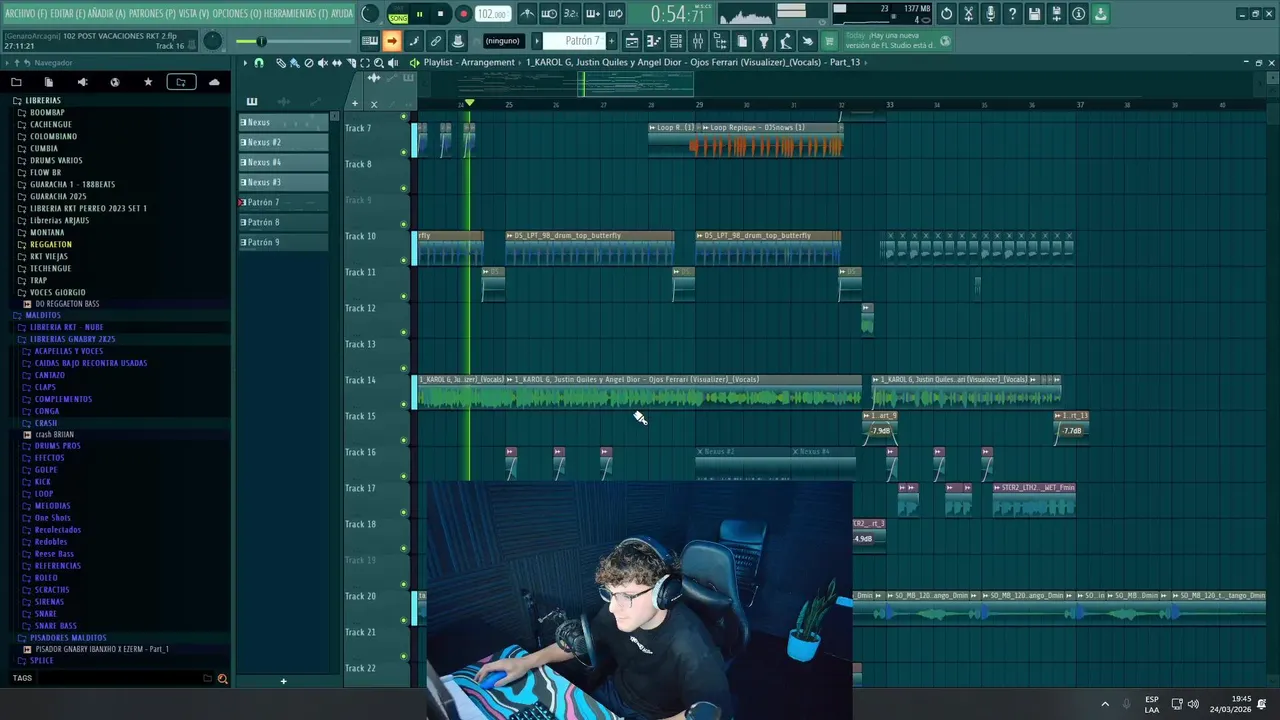The width and height of the screenshot is (1280, 720).
Task: Toggle the metronome icon
Action: point(527,14)
